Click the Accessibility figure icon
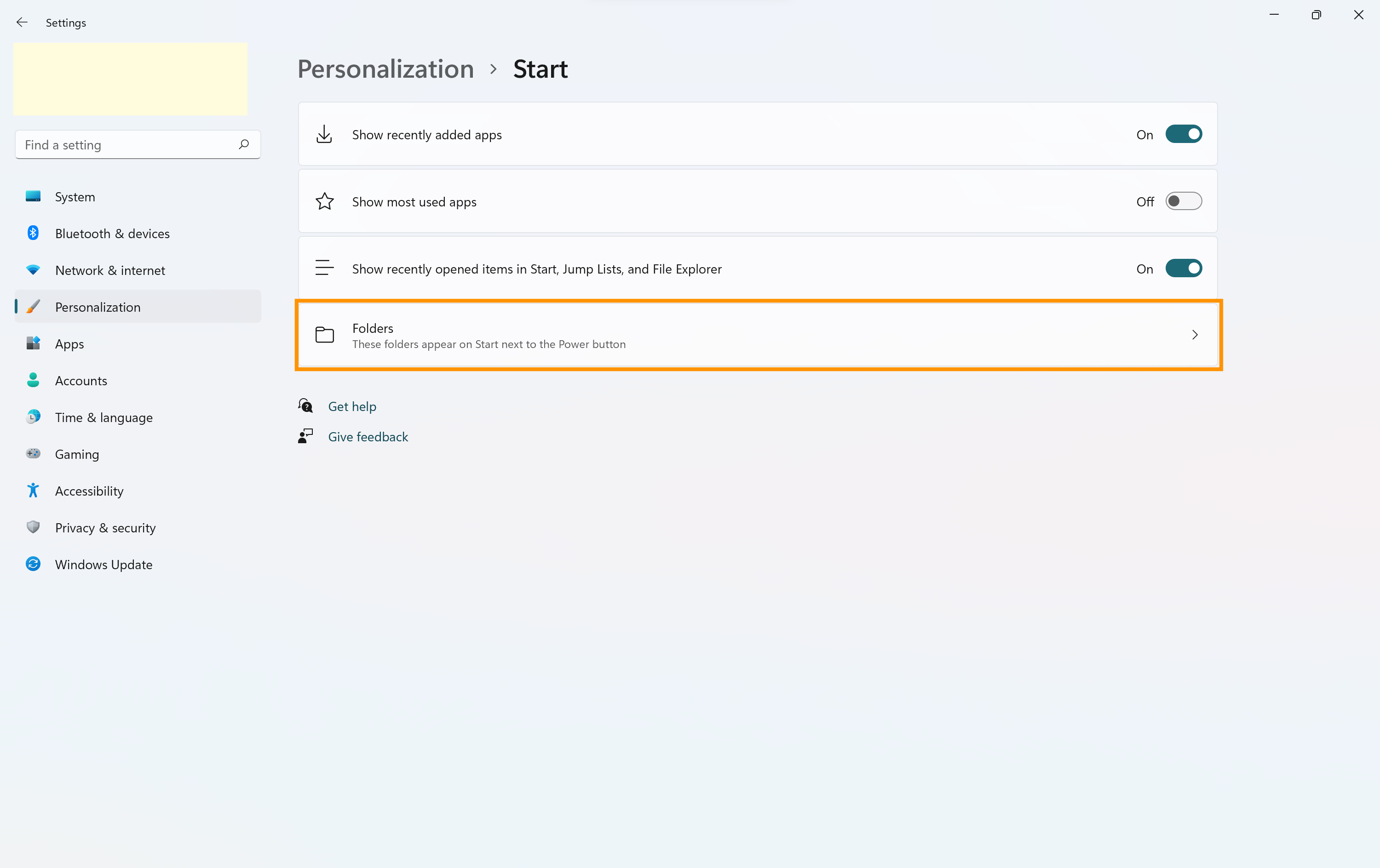The height and width of the screenshot is (868, 1380). point(33,491)
